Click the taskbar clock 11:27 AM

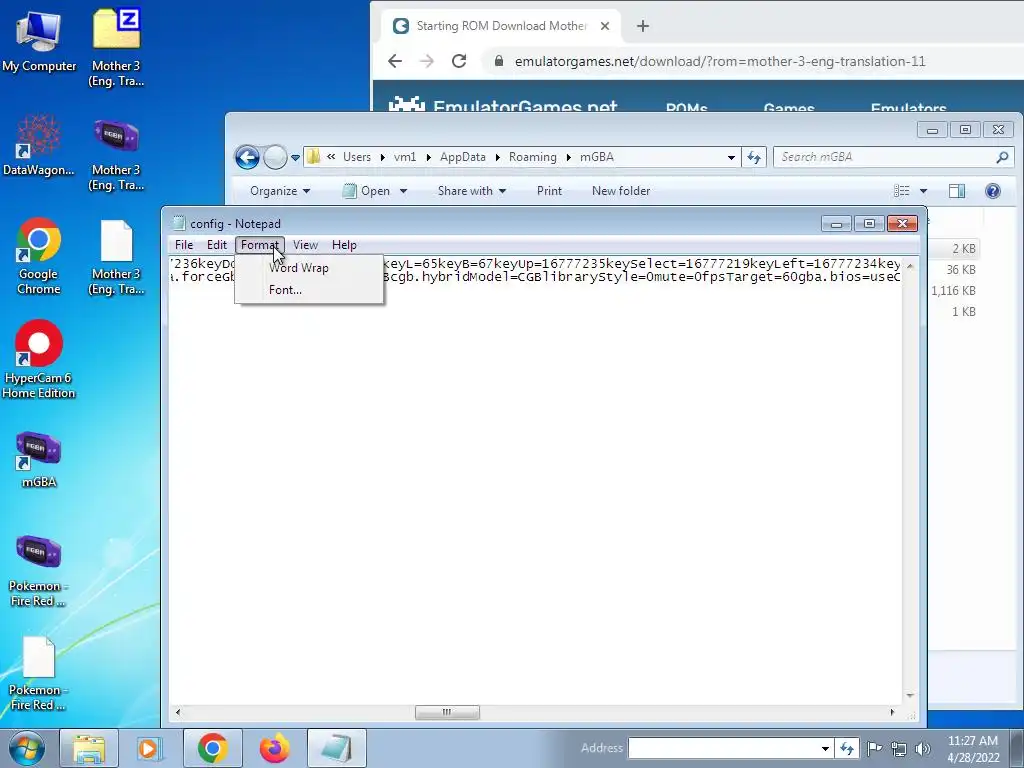click(x=973, y=741)
